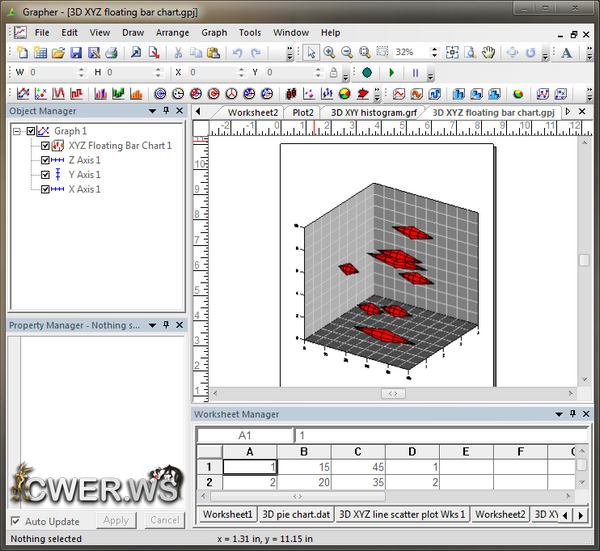Click worksheet cell B1 containing 15

tap(304, 467)
